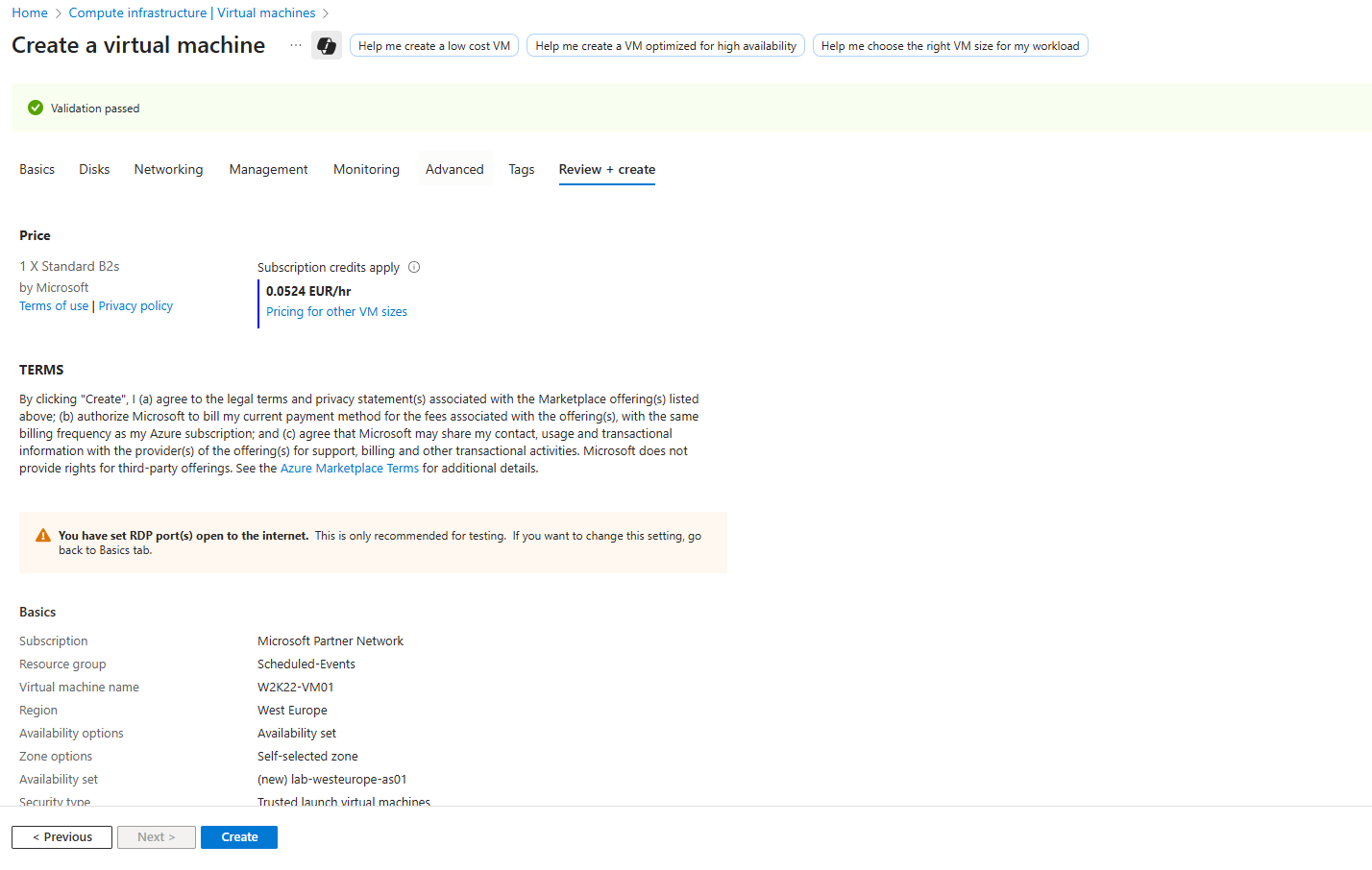Screen dimensions: 1372x870
Task: Click the West Europe region value
Action: (x=292, y=710)
